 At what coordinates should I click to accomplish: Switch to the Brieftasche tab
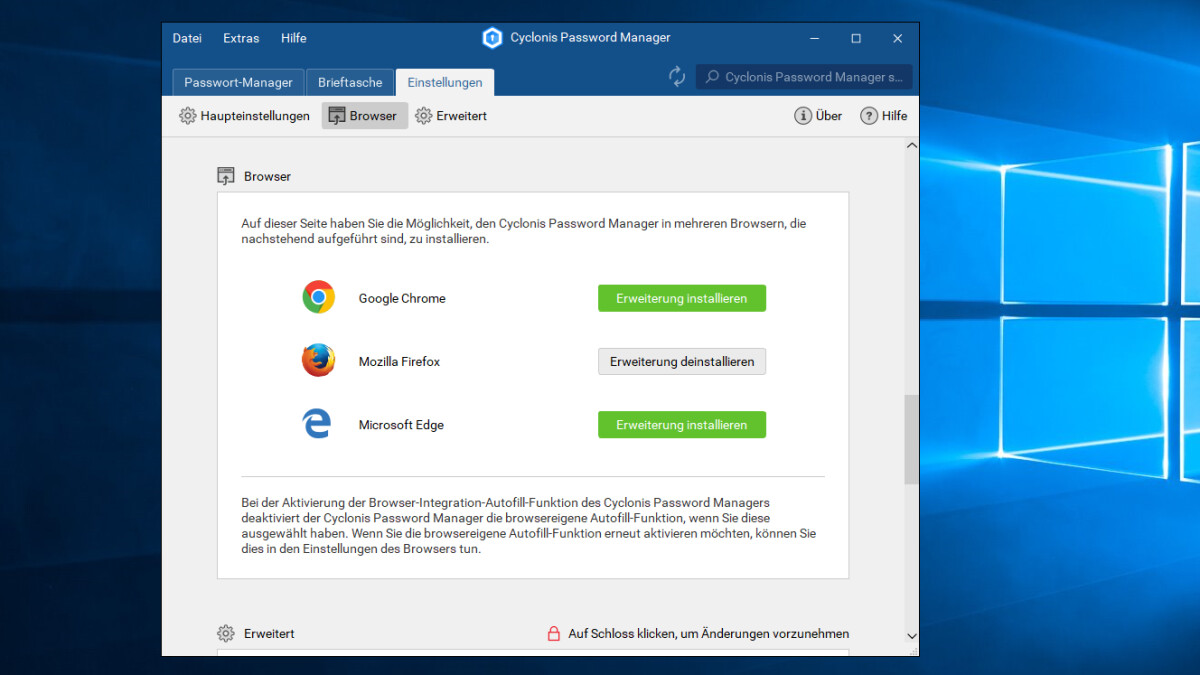(x=350, y=82)
